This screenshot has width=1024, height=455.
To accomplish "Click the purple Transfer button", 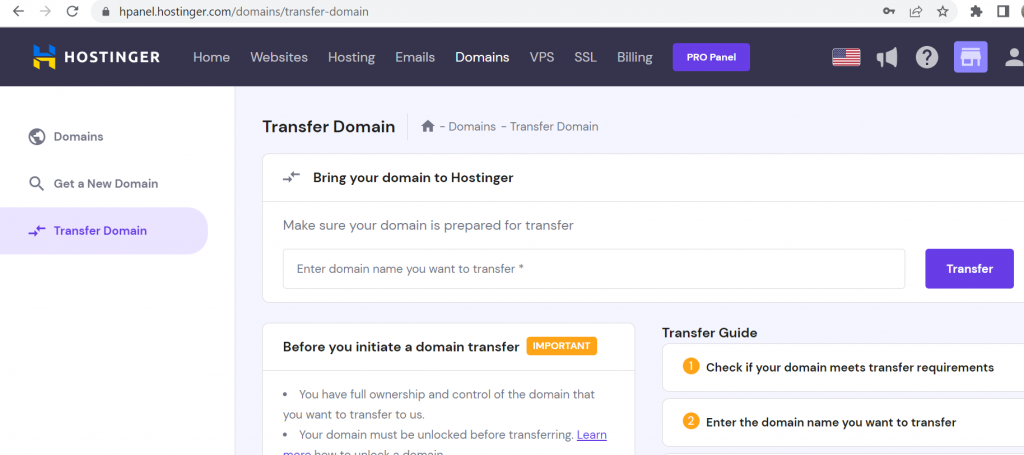I will click(x=969, y=268).
